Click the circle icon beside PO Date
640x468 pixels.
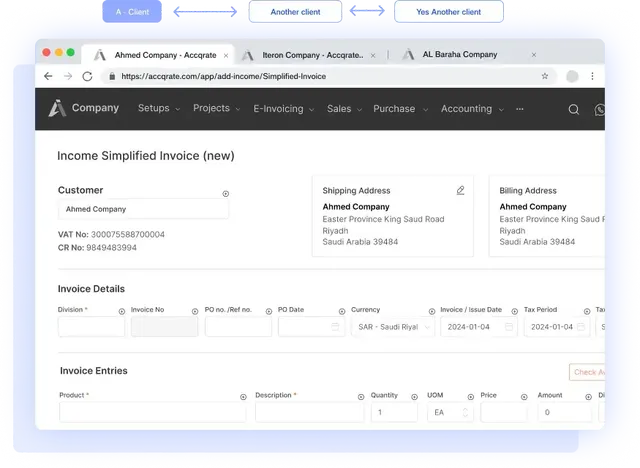point(342,311)
